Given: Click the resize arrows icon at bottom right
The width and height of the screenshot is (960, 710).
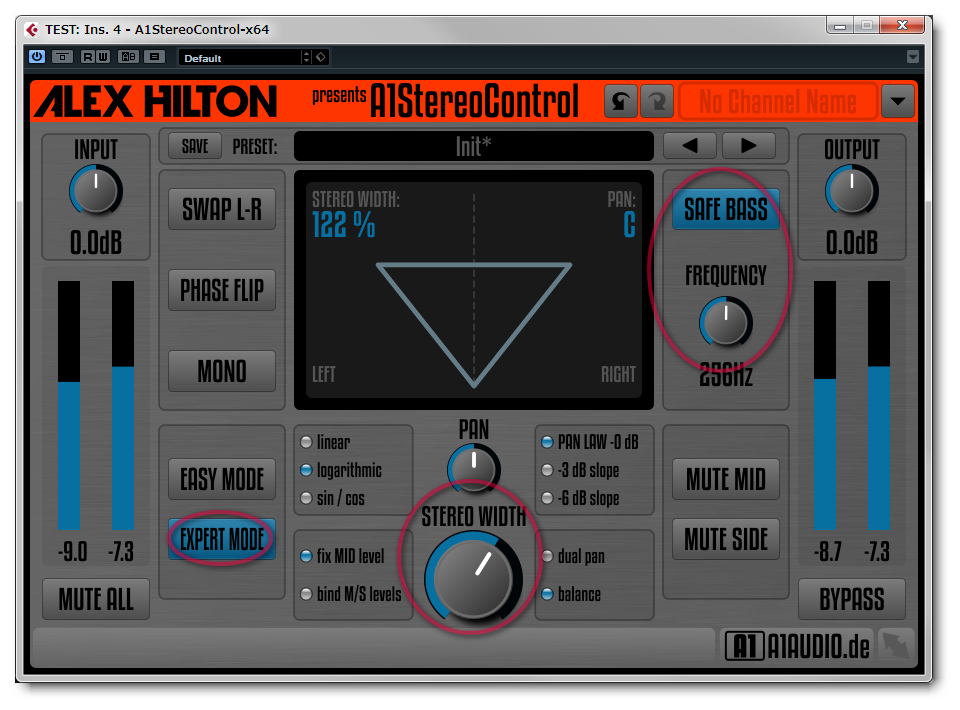Looking at the screenshot, I should pos(895,646).
